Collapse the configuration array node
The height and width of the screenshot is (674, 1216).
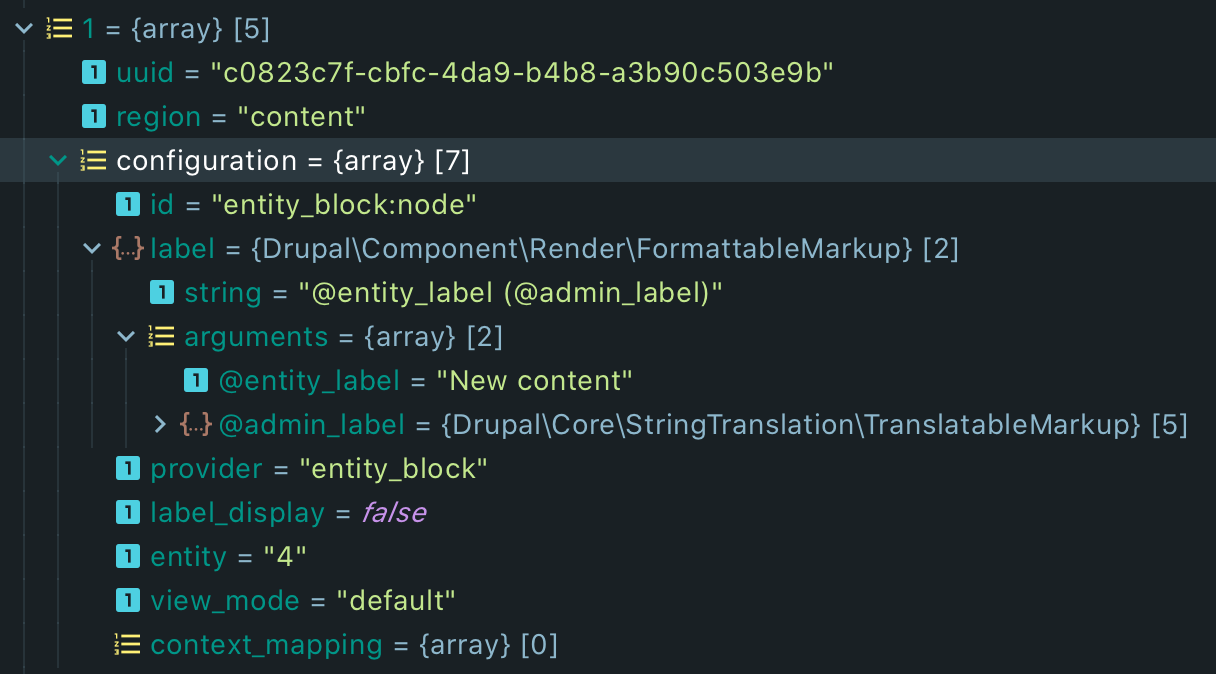[x=58, y=160]
